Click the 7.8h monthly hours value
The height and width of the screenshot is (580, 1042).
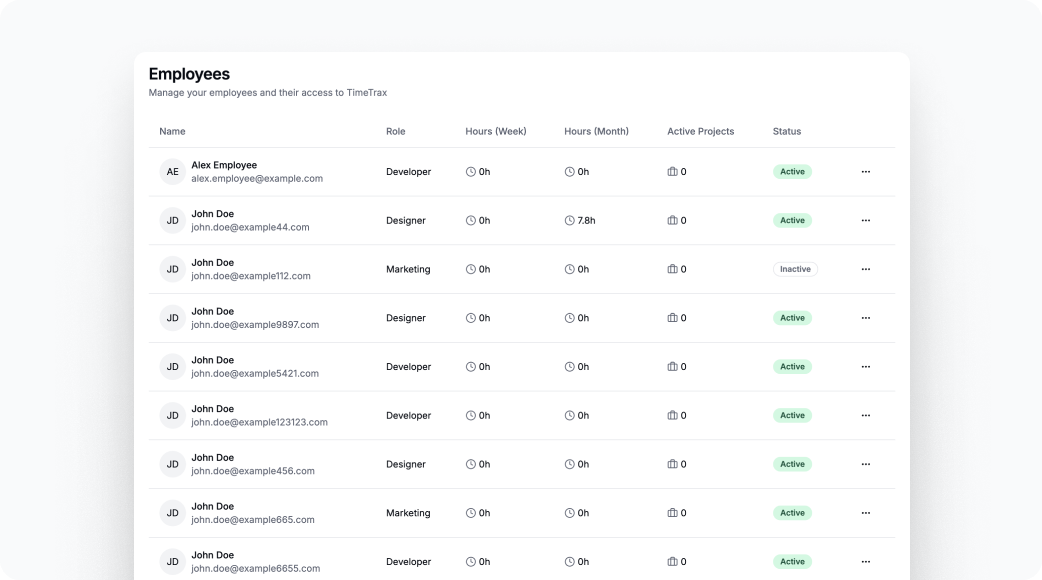pos(586,221)
